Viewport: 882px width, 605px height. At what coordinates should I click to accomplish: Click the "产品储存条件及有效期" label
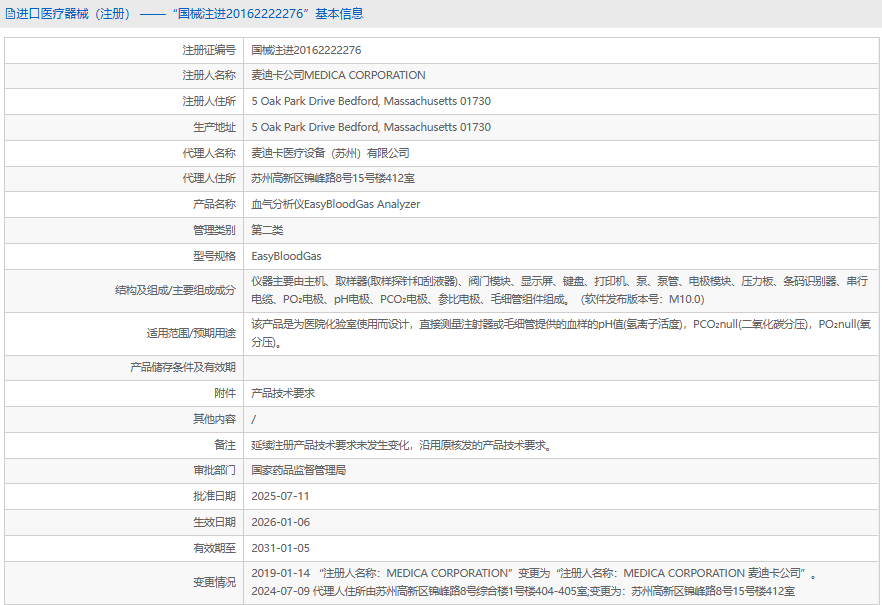coord(183,367)
